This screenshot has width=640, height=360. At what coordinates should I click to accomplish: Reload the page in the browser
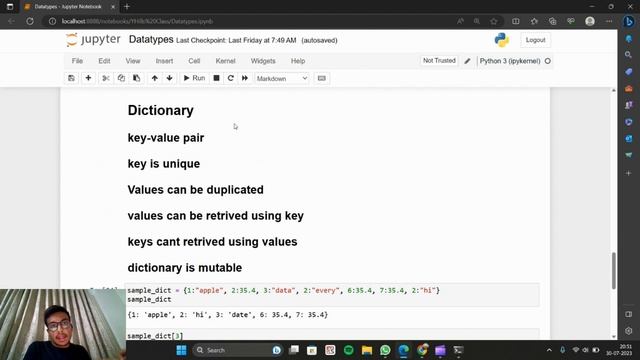[x=30, y=21]
